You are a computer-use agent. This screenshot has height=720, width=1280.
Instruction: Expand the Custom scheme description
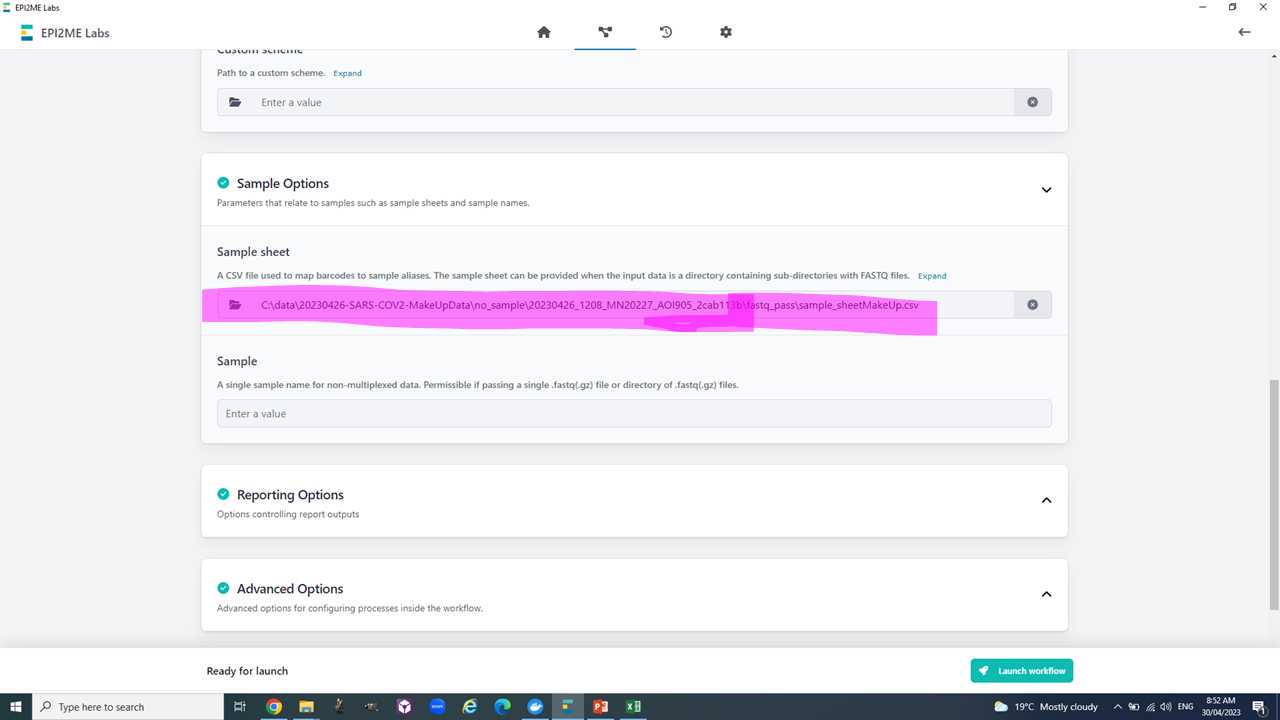pos(347,73)
